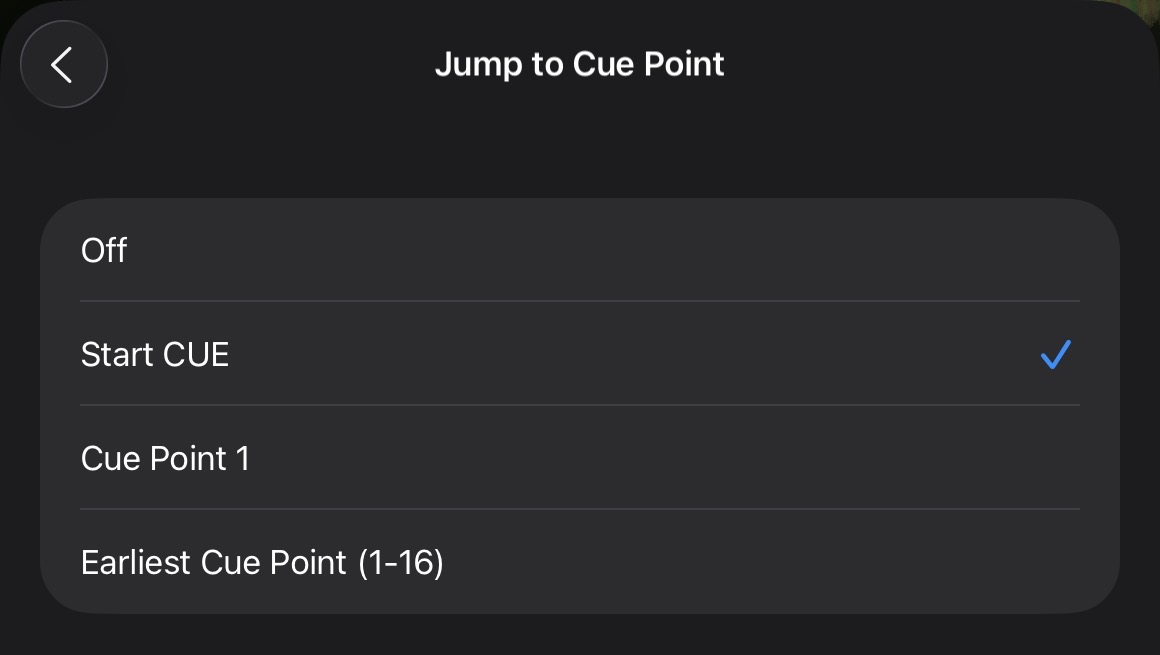Select the Off option
The image size is (1160, 655).
580,250
